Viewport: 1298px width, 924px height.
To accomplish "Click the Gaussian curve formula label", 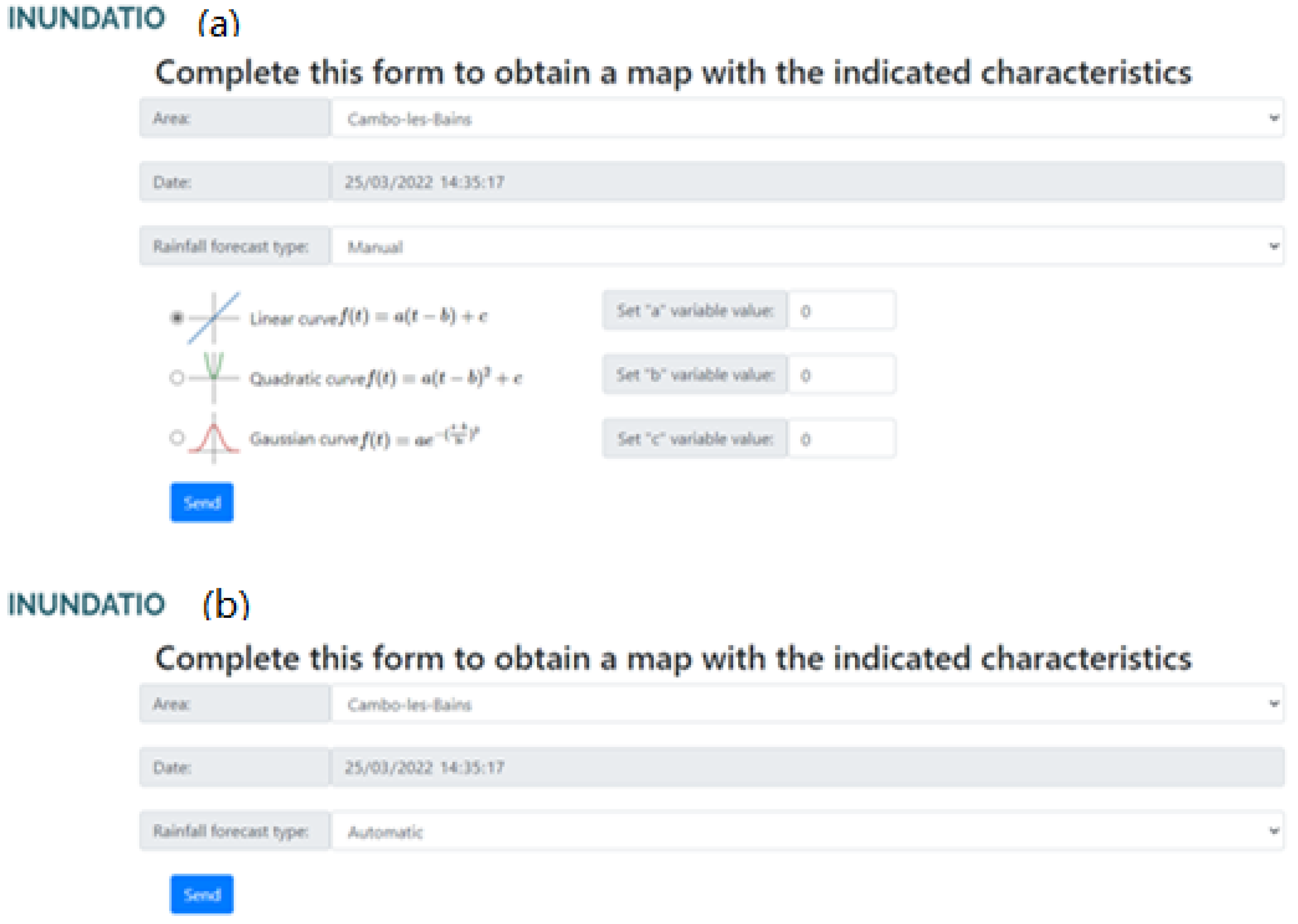I will click(364, 438).
